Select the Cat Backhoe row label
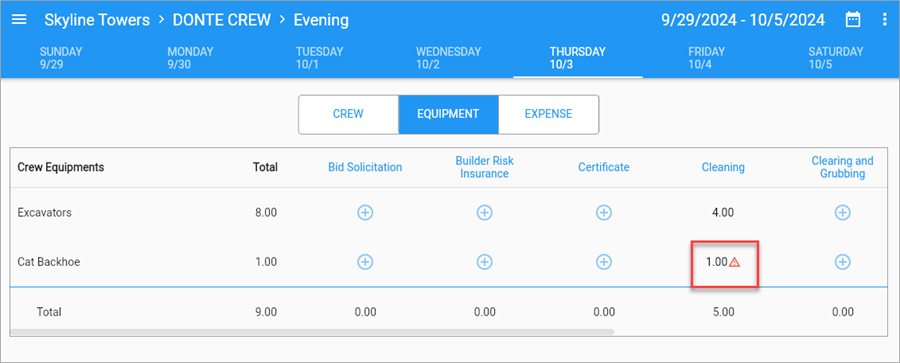This screenshot has width=900, height=363. point(49,262)
